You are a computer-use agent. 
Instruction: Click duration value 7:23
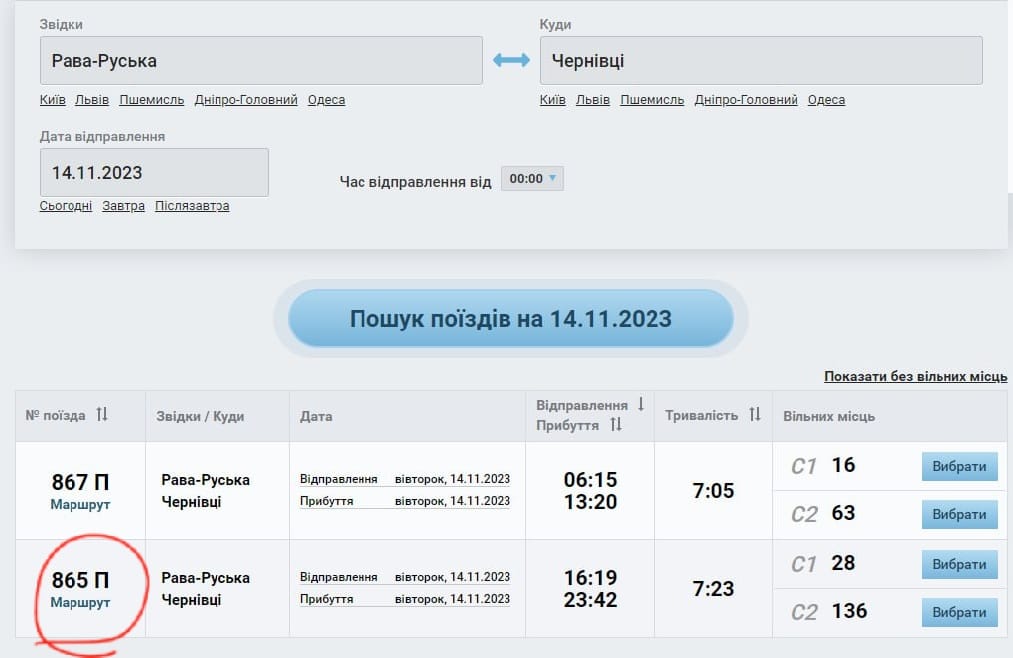click(x=713, y=589)
